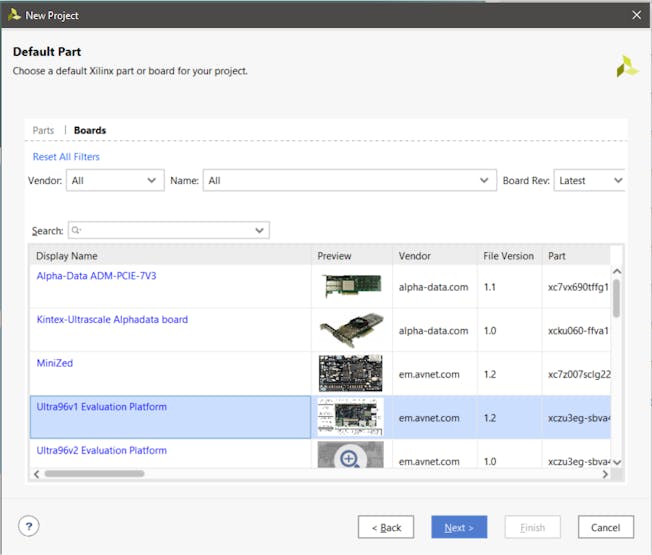Image resolution: width=652 pixels, height=555 pixels.
Task: Click the Finish button
Action: (533, 527)
